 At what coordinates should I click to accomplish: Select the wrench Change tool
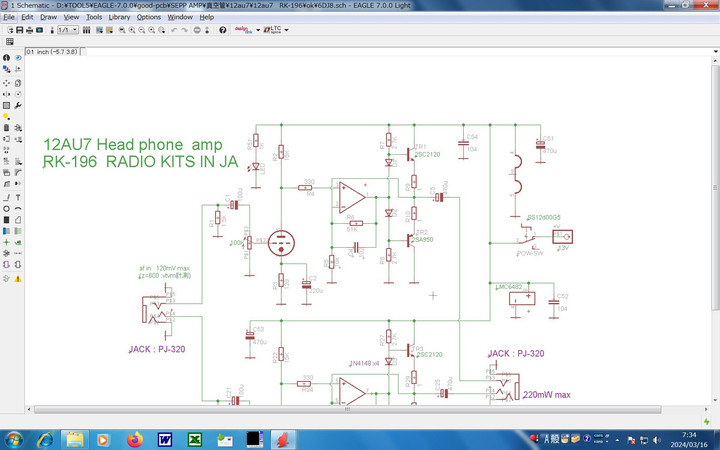[x=18, y=104]
